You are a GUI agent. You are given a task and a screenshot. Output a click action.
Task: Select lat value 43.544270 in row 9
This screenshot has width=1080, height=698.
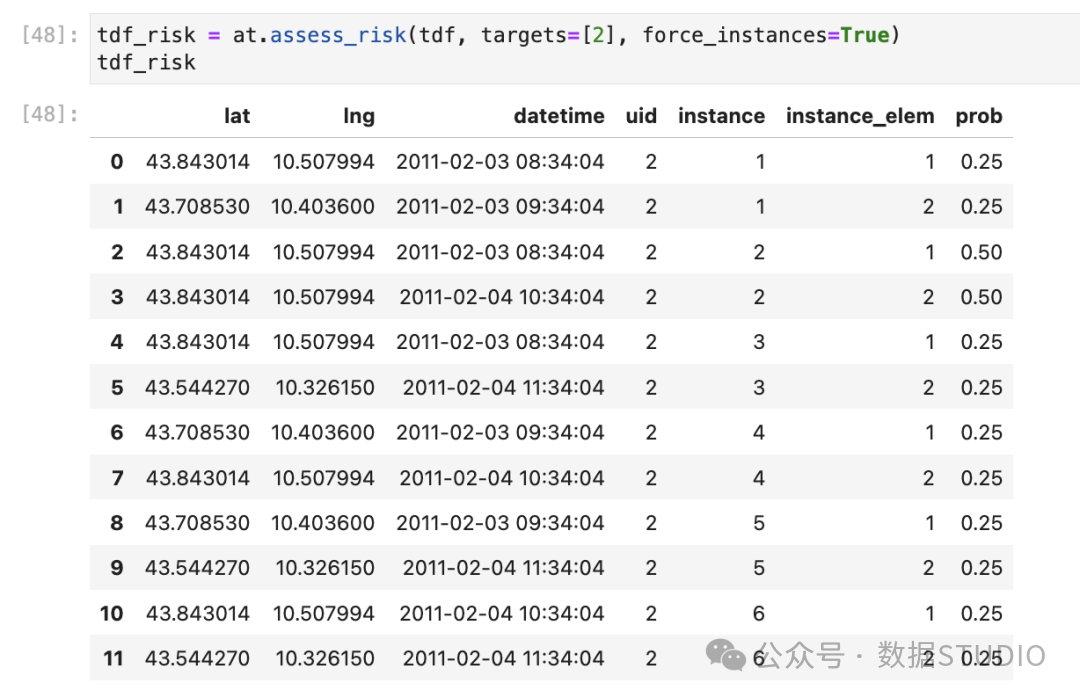coord(197,568)
